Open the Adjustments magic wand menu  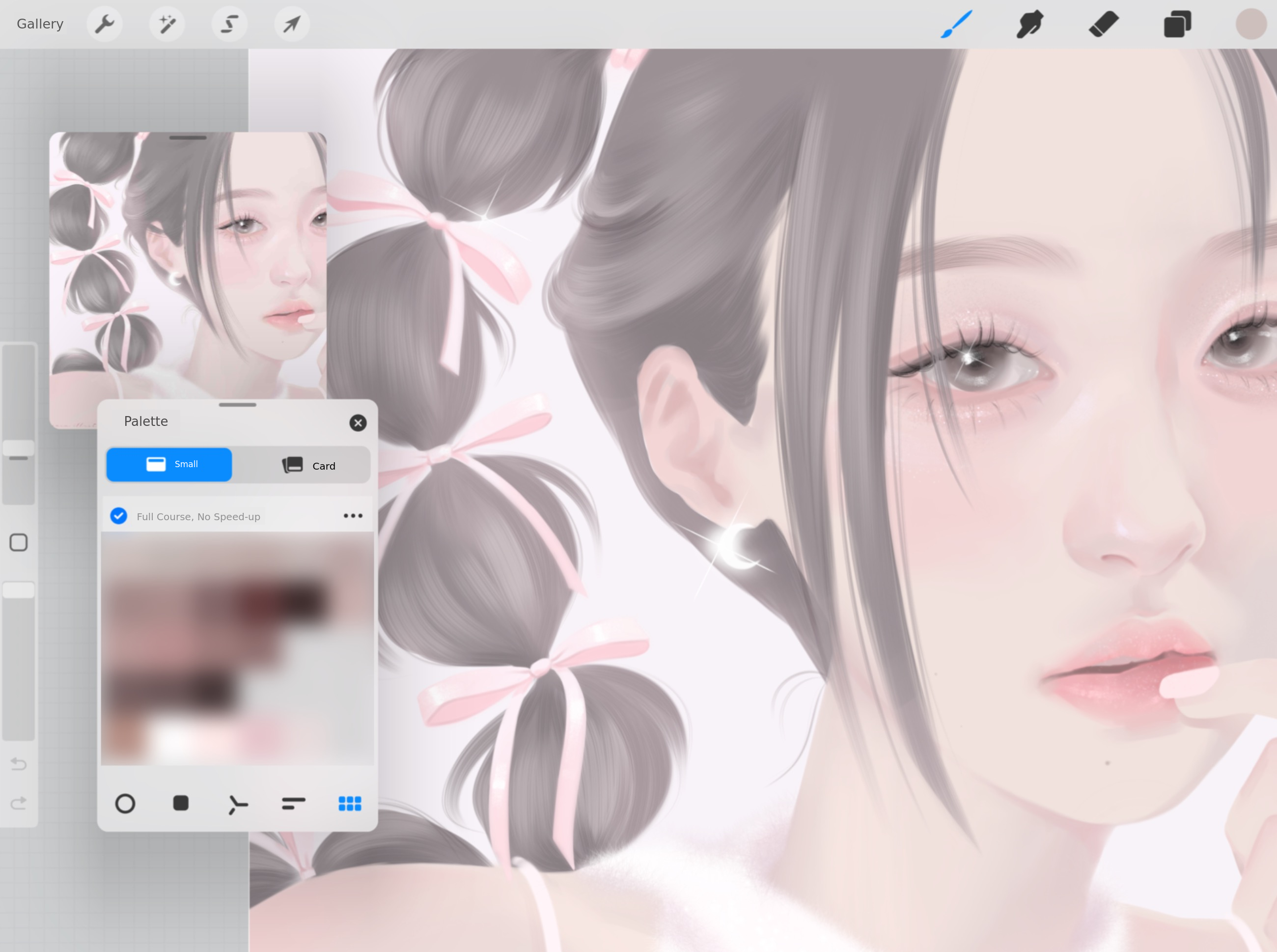point(167,24)
